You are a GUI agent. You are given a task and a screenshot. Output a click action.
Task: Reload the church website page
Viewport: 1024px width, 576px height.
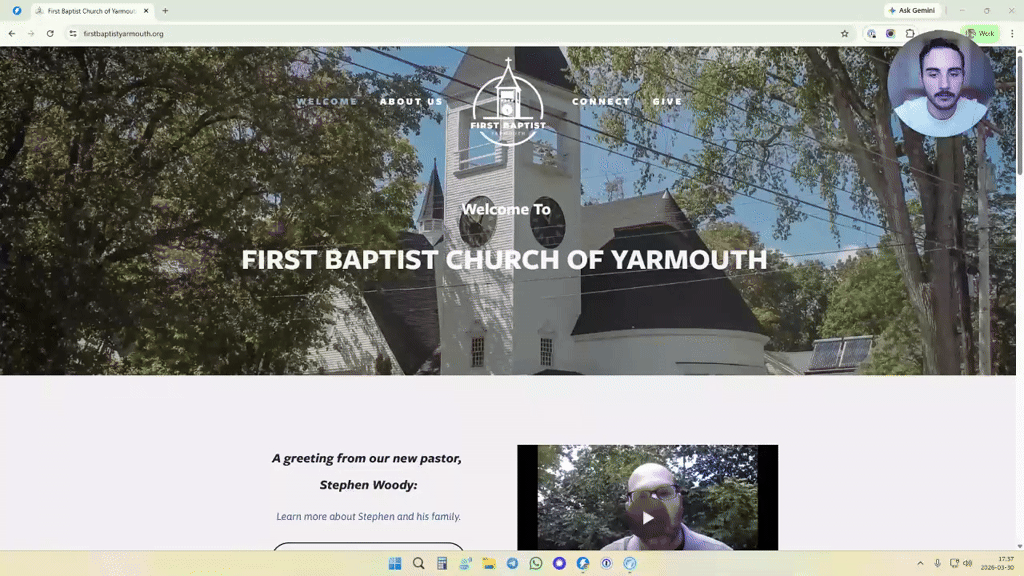point(50,33)
